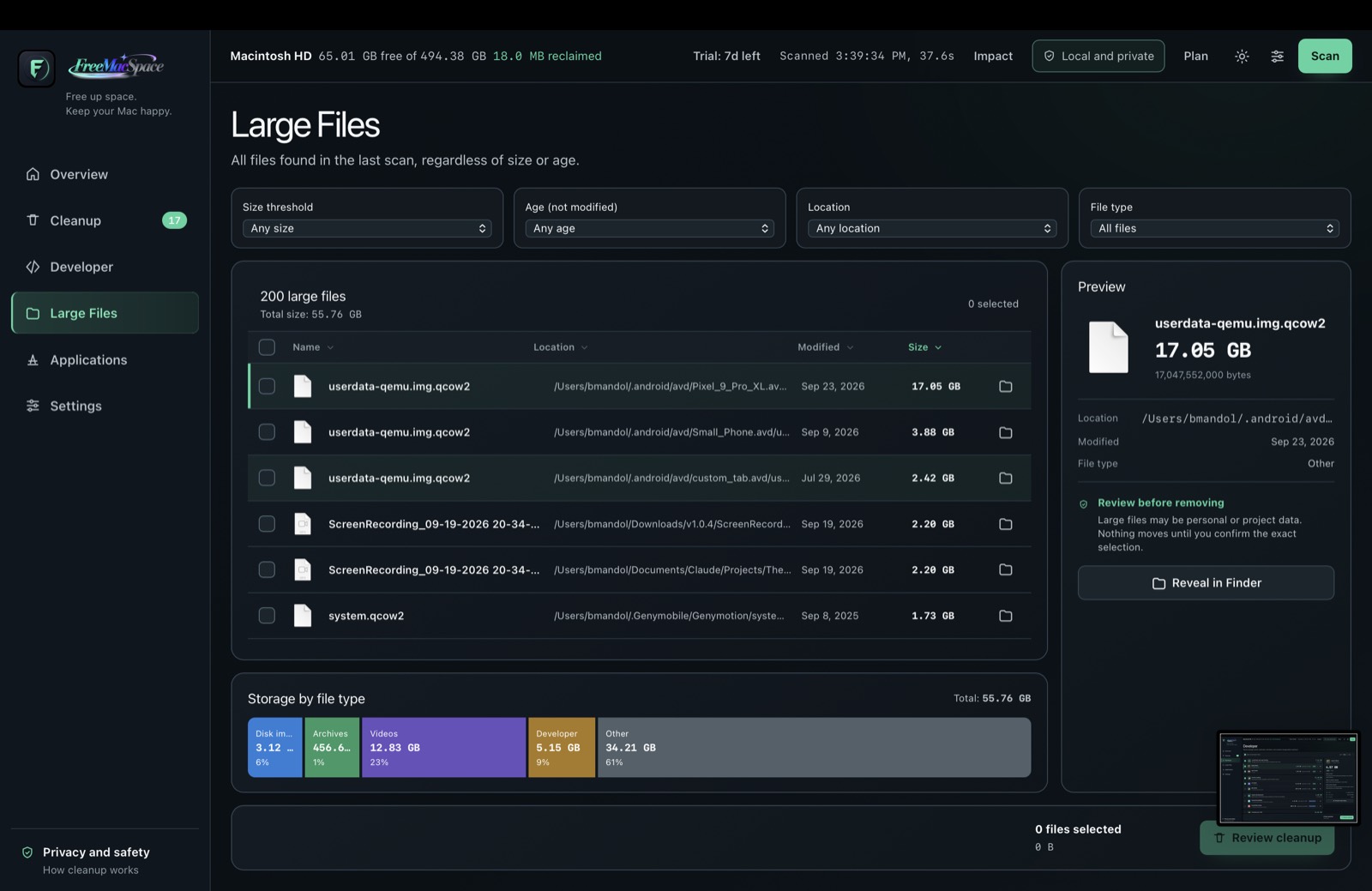Click gold Developer 5.15 GB segment
1372x891 pixels.
tap(562, 748)
